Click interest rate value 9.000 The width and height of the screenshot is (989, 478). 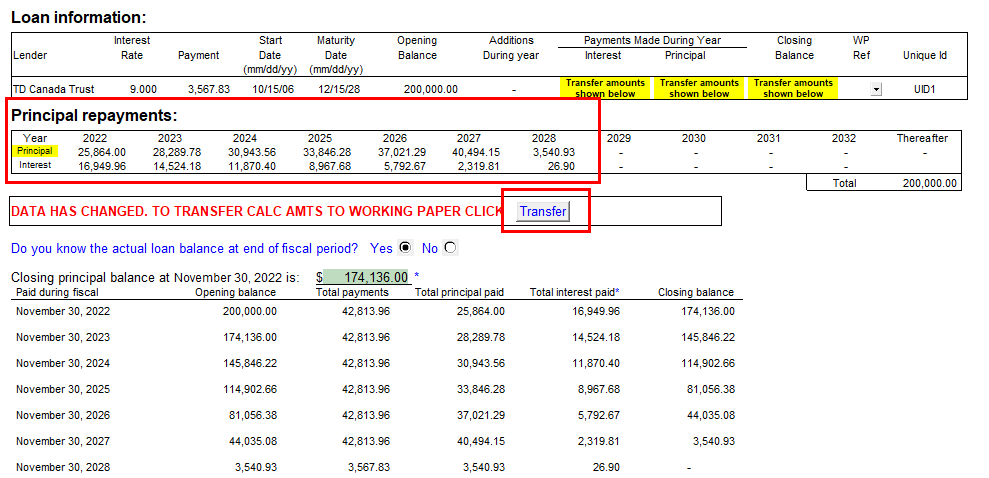click(144, 89)
